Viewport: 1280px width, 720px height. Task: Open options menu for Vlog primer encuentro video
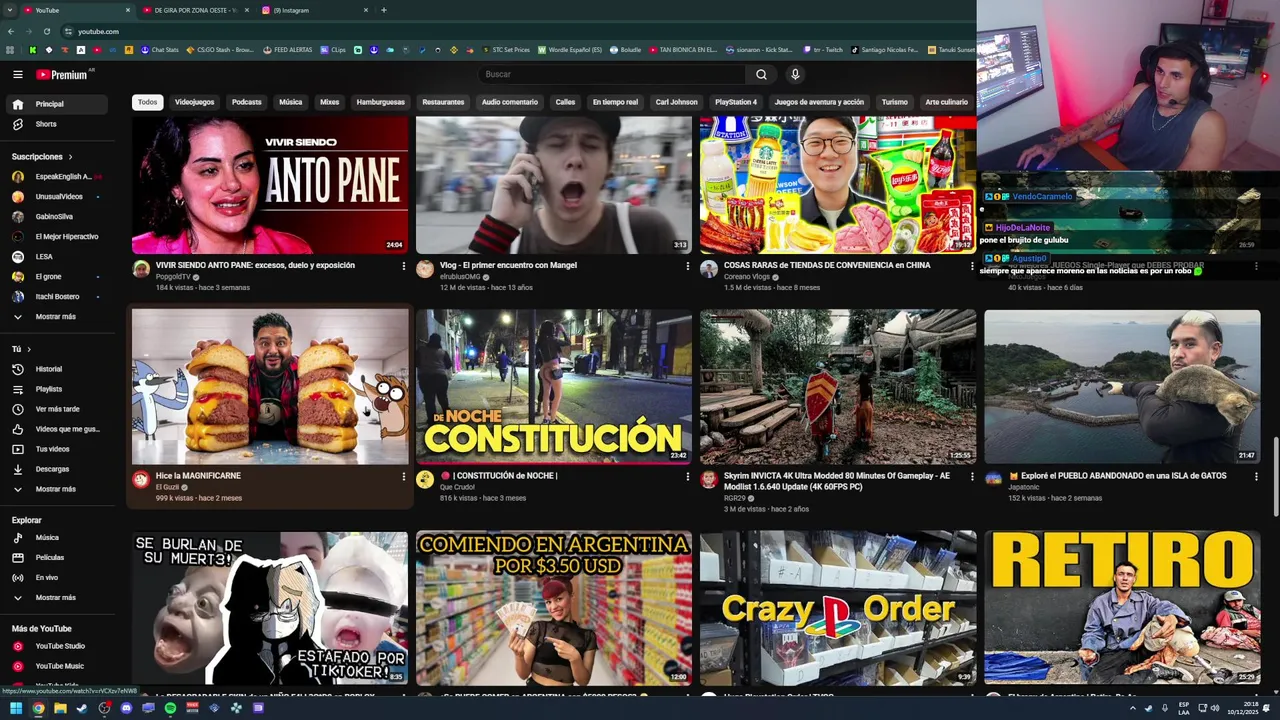pyautogui.click(x=687, y=266)
